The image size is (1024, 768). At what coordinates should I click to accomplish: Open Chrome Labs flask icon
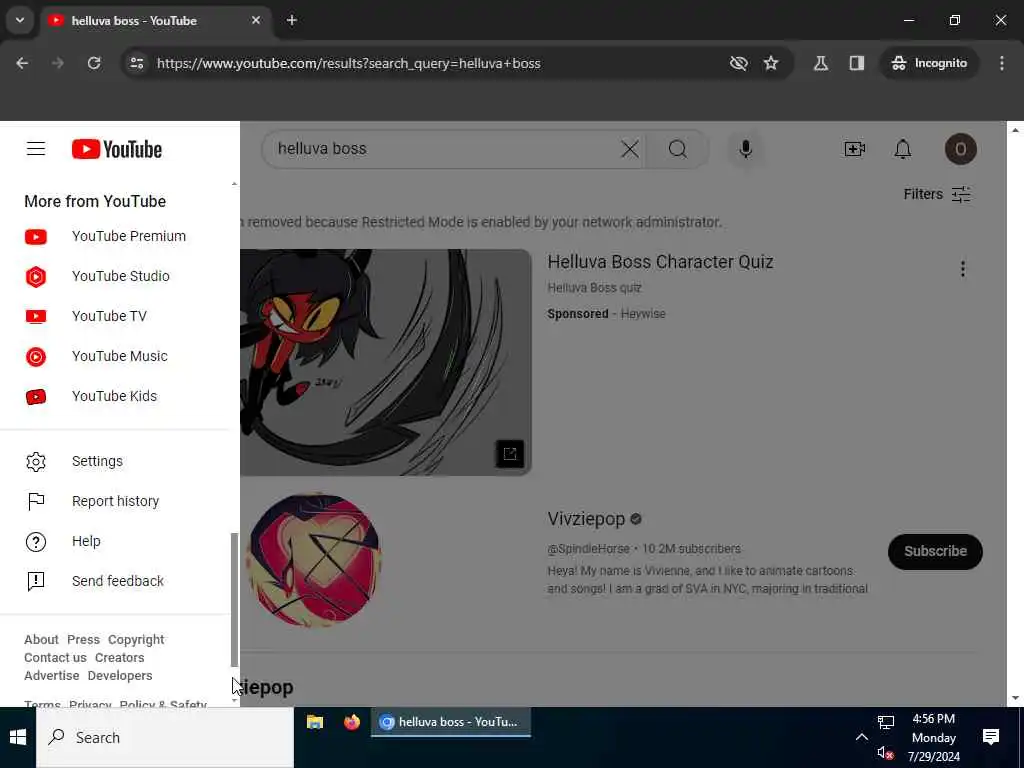point(821,63)
